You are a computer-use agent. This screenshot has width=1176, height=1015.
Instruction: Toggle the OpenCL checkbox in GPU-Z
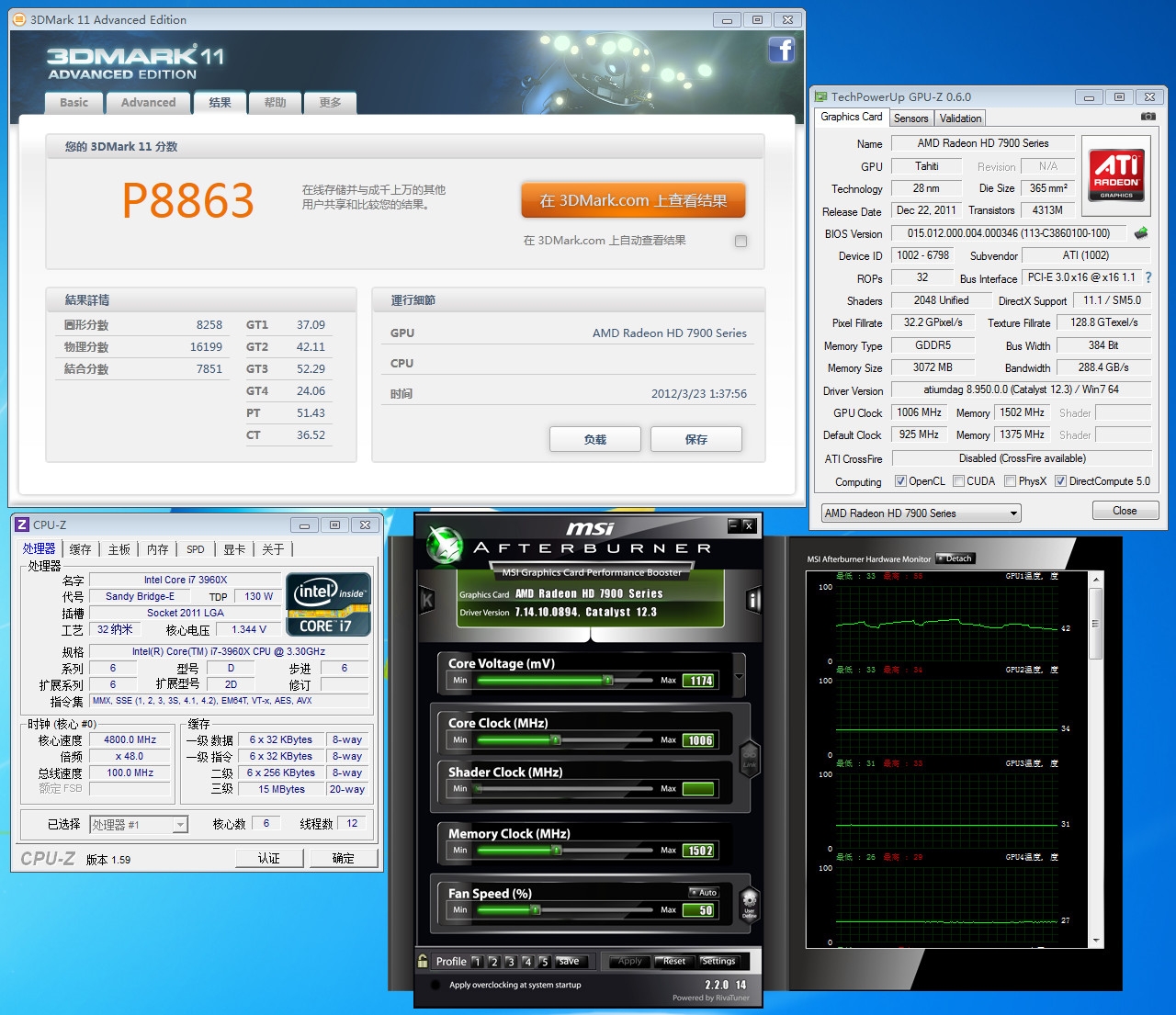(x=900, y=481)
